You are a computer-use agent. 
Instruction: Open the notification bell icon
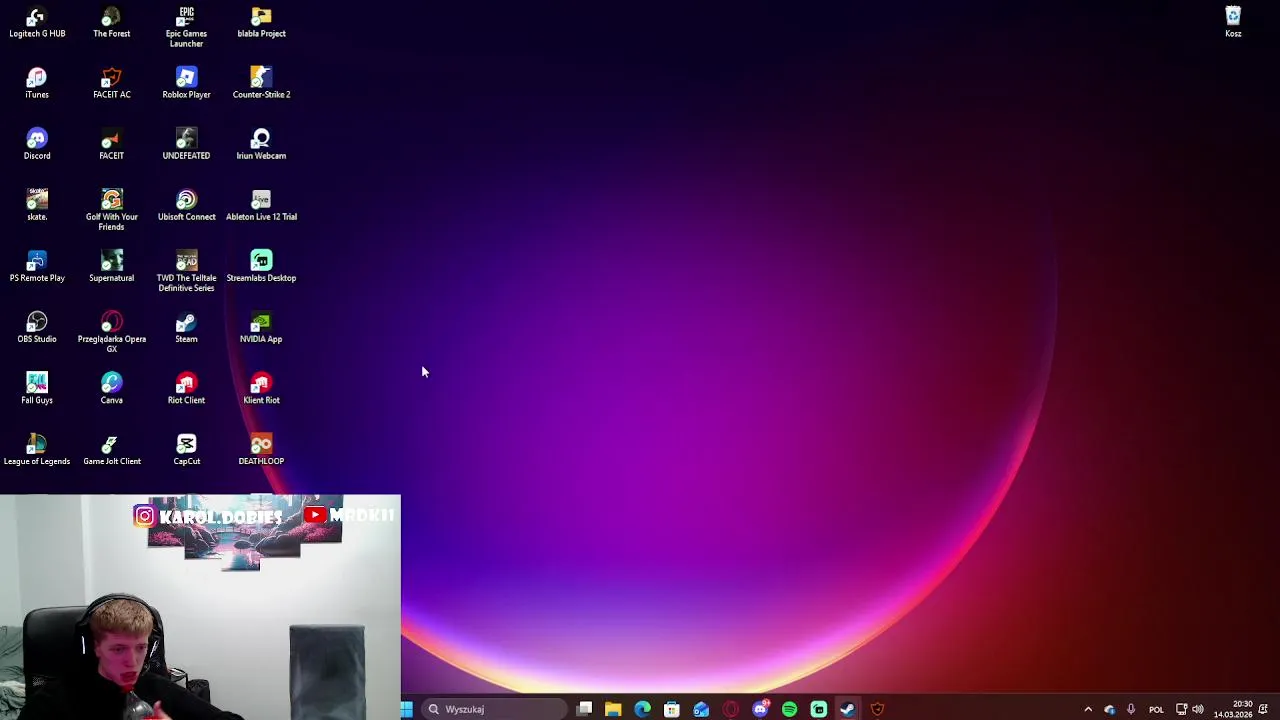pos(1264,709)
